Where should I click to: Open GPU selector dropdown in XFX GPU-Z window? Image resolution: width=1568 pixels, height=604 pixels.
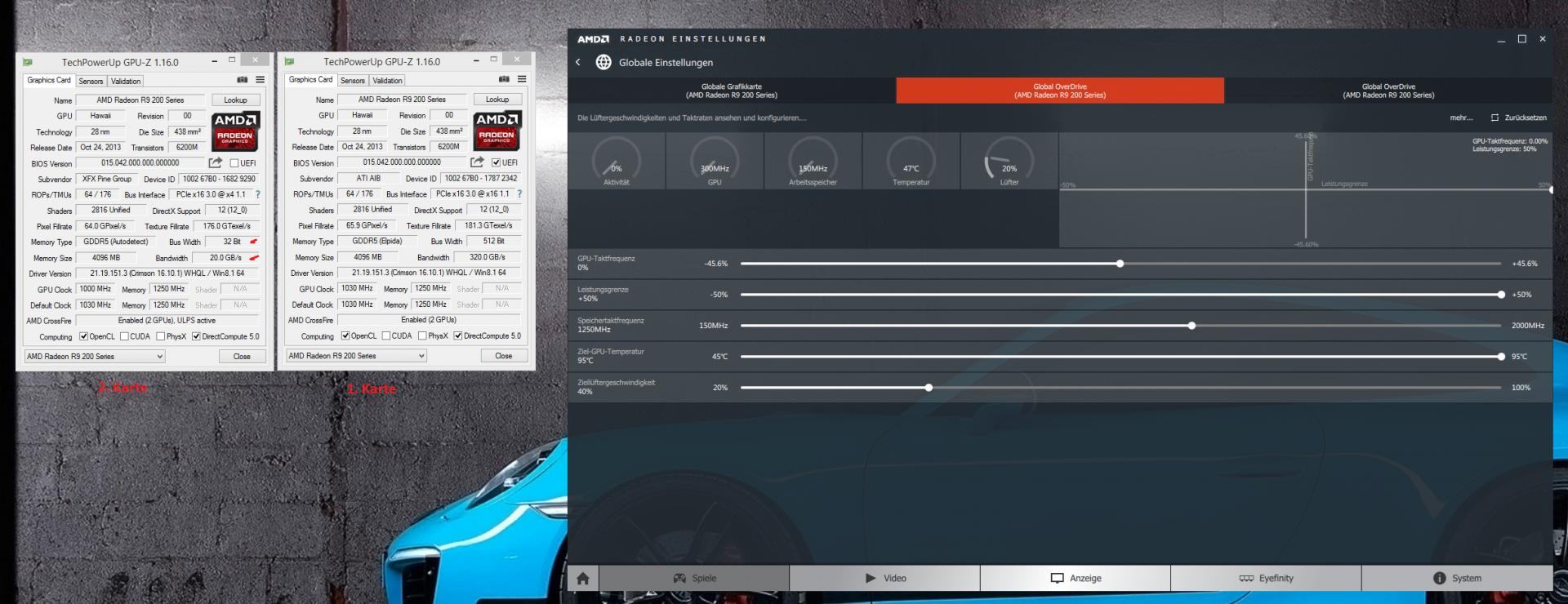(95, 357)
